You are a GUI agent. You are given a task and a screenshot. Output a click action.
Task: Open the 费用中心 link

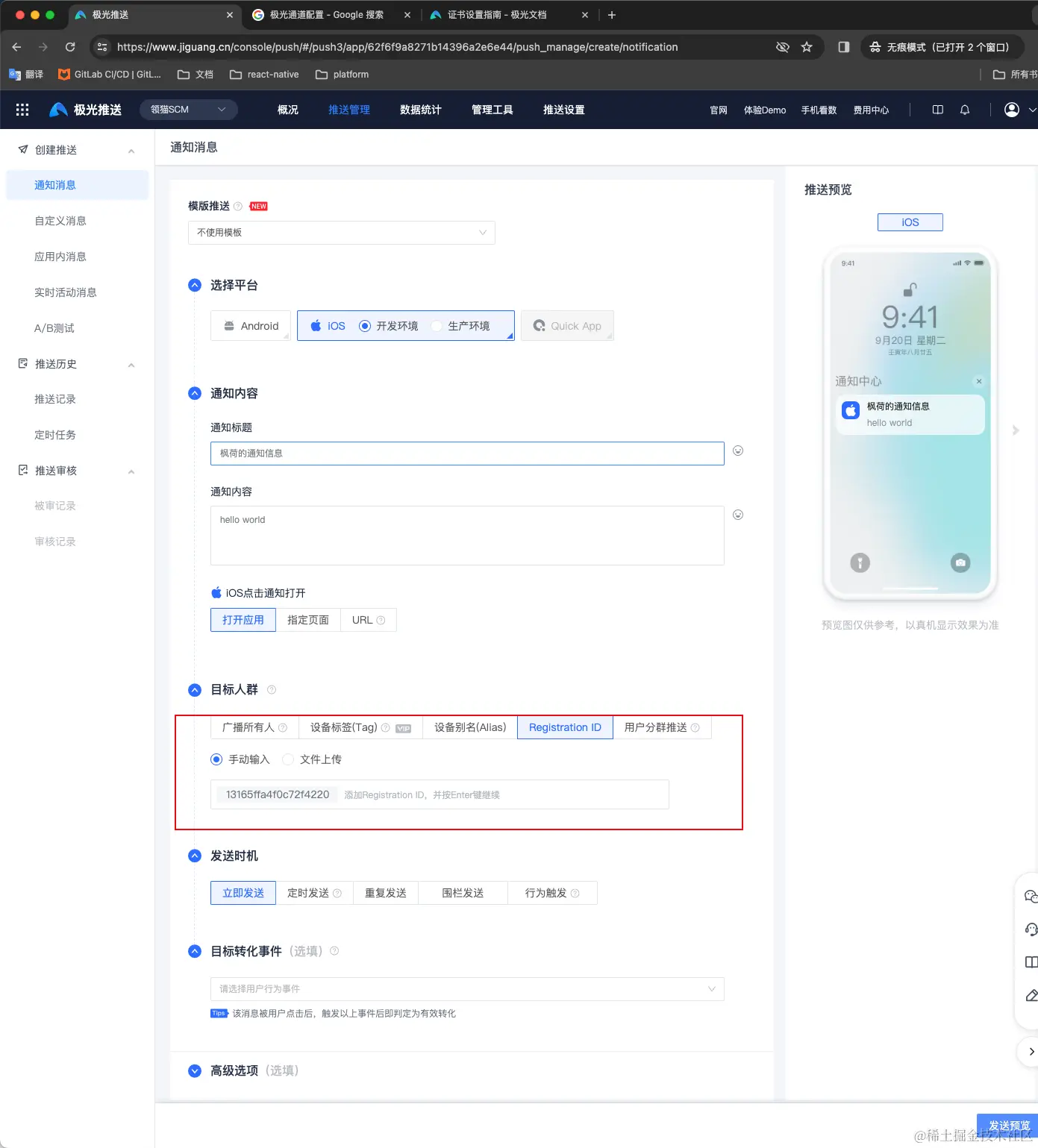(872, 110)
